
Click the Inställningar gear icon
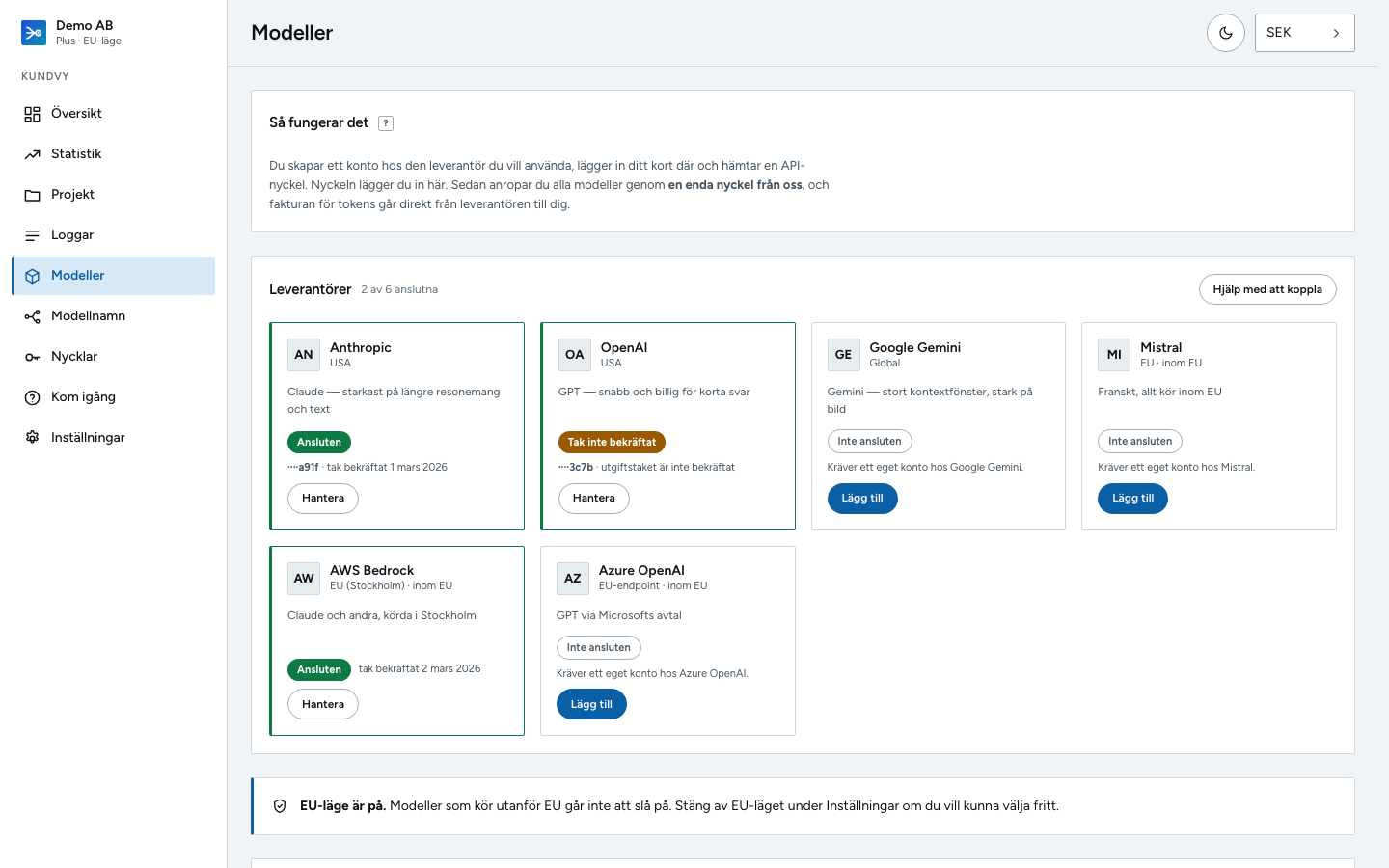pyautogui.click(x=33, y=438)
